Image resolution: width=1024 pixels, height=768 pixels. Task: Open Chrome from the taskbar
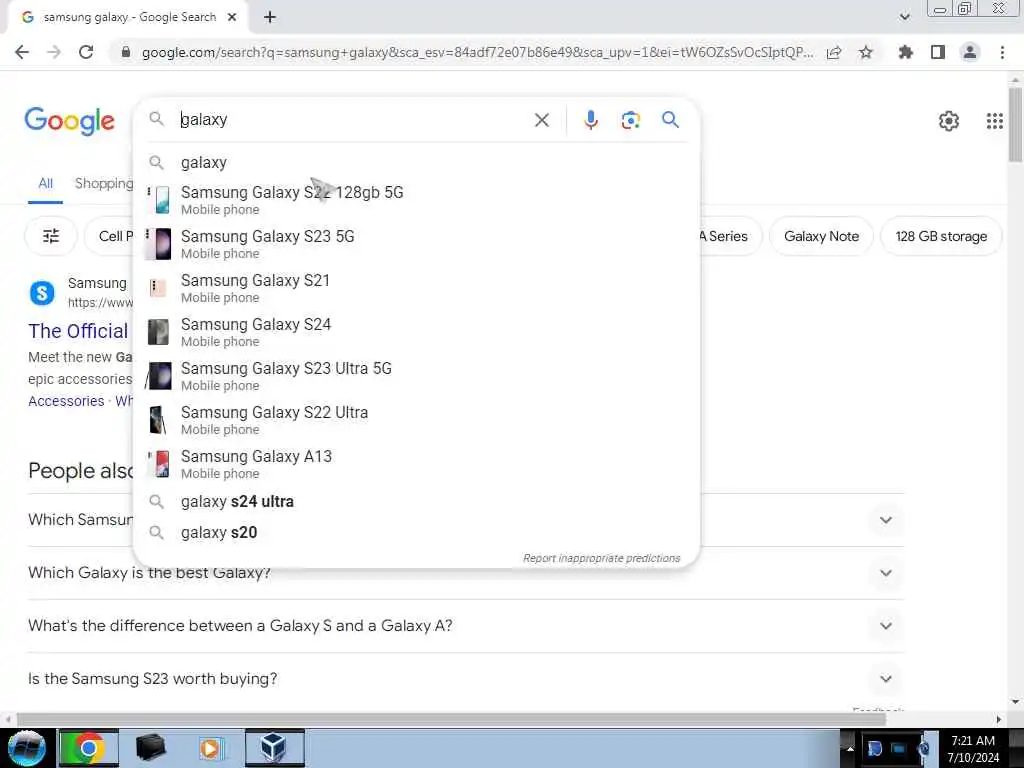pos(89,748)
